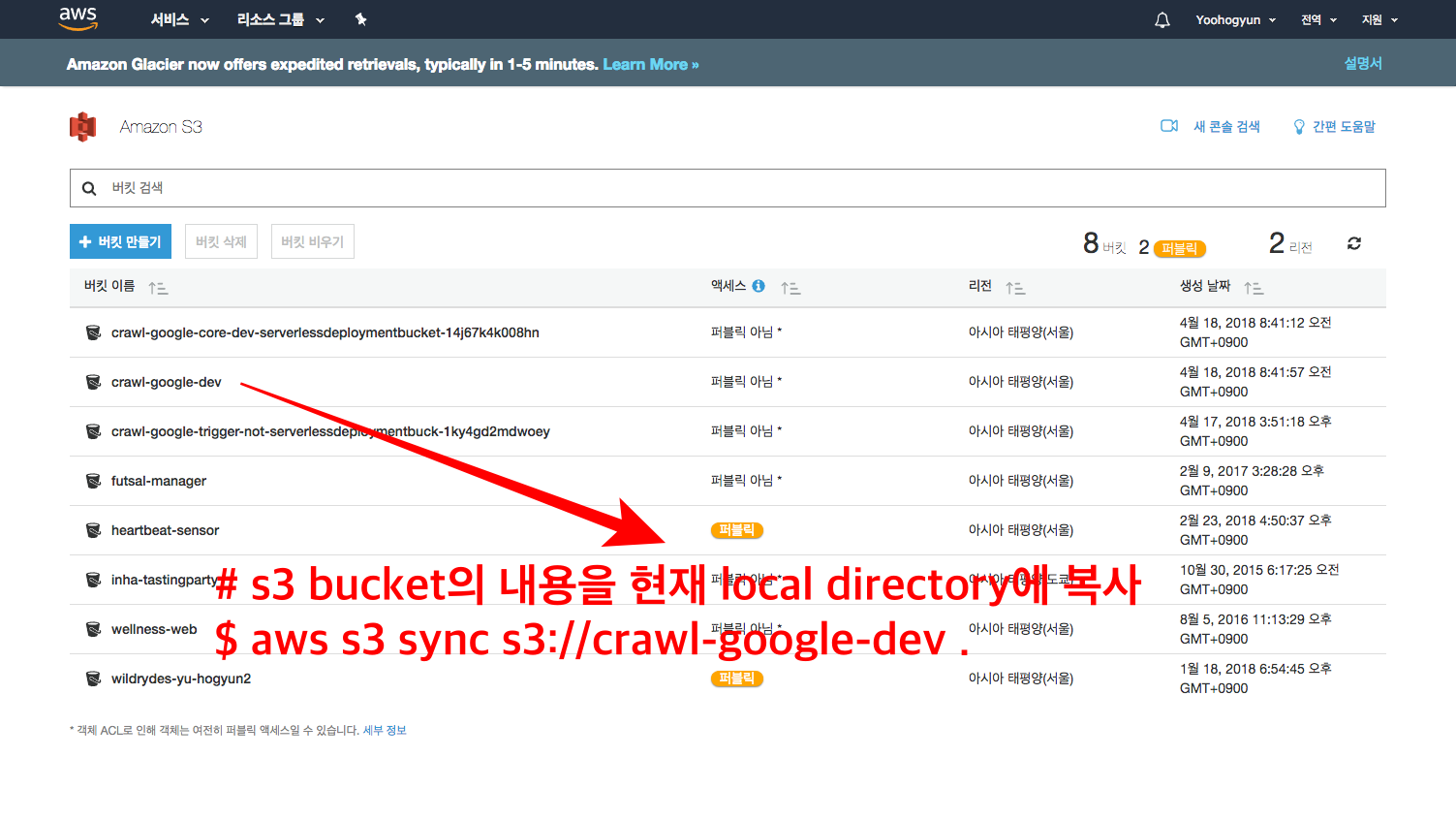Click bucket icon of crawl-google-core-dev-serverlessdeploymentbucket row
Screen dimensions: 1456x821
point(93,332)
